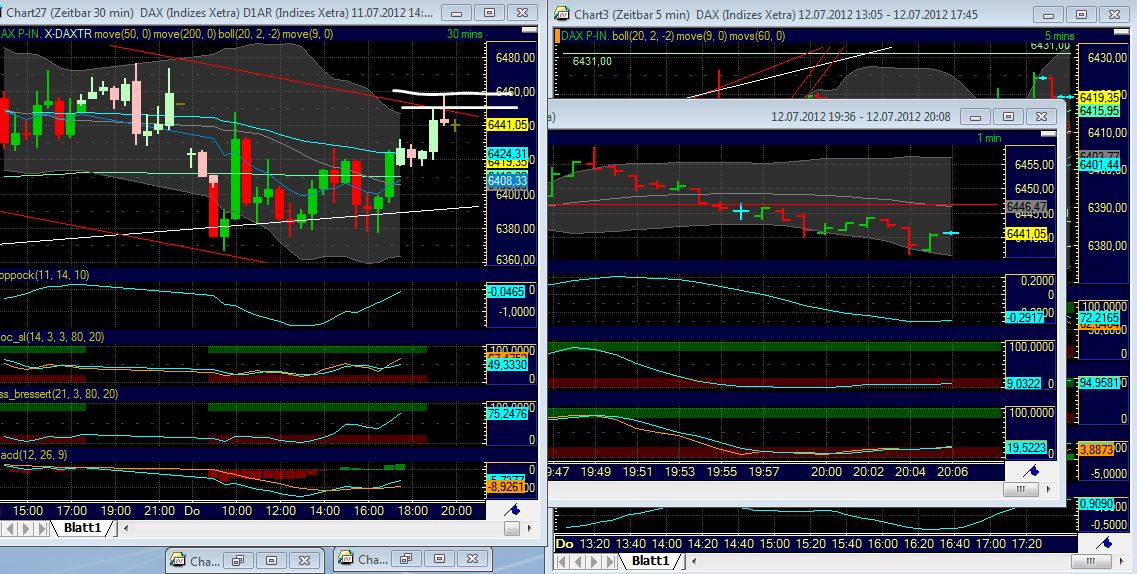The height and width of the screenshot is (574, 1137).
Task: Go to next sheet in Chart3
Action: tap(594, 561)
